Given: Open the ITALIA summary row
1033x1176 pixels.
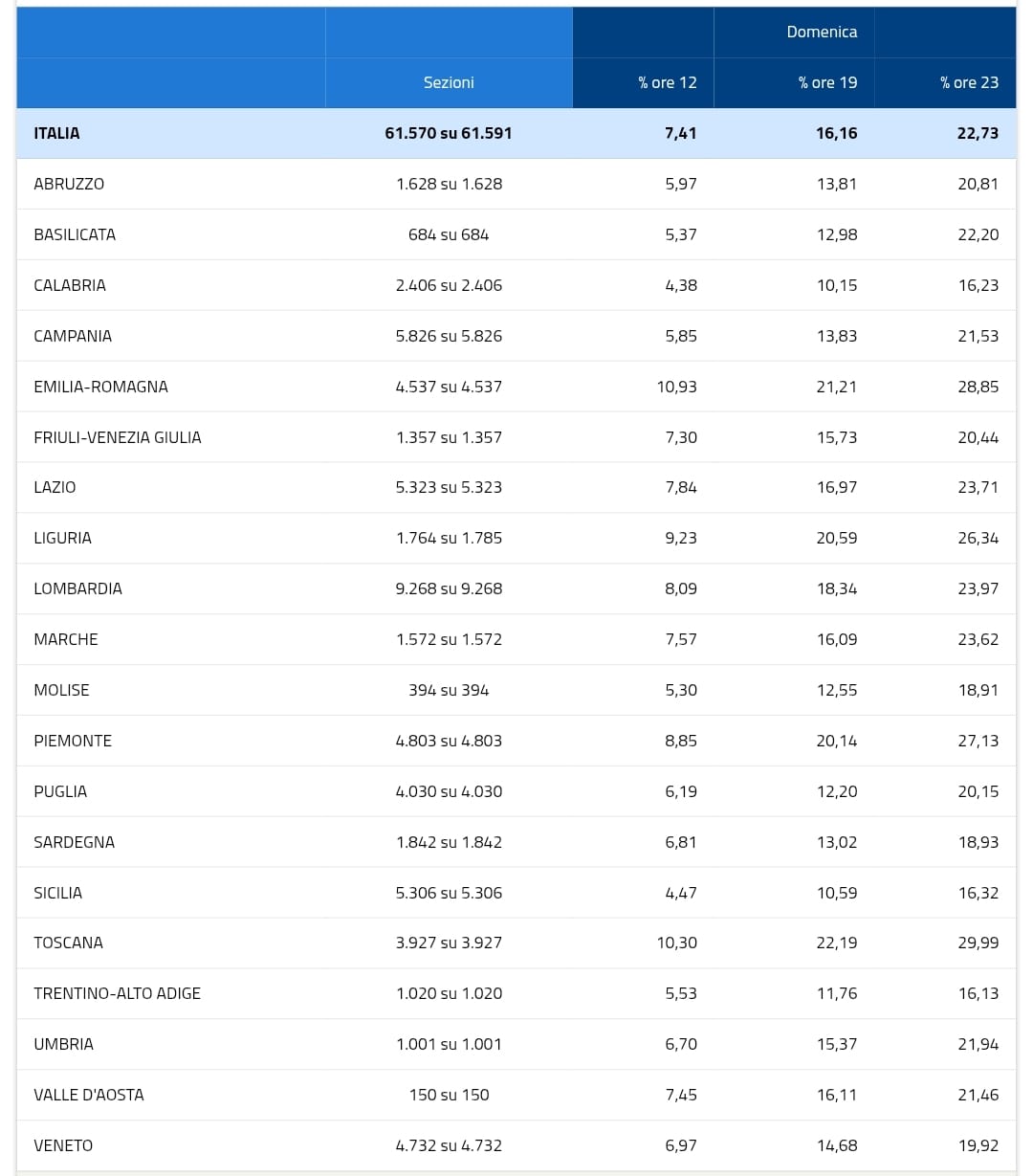Looking at the screenshot, I should pyautogui.click(x=516, y=133).
